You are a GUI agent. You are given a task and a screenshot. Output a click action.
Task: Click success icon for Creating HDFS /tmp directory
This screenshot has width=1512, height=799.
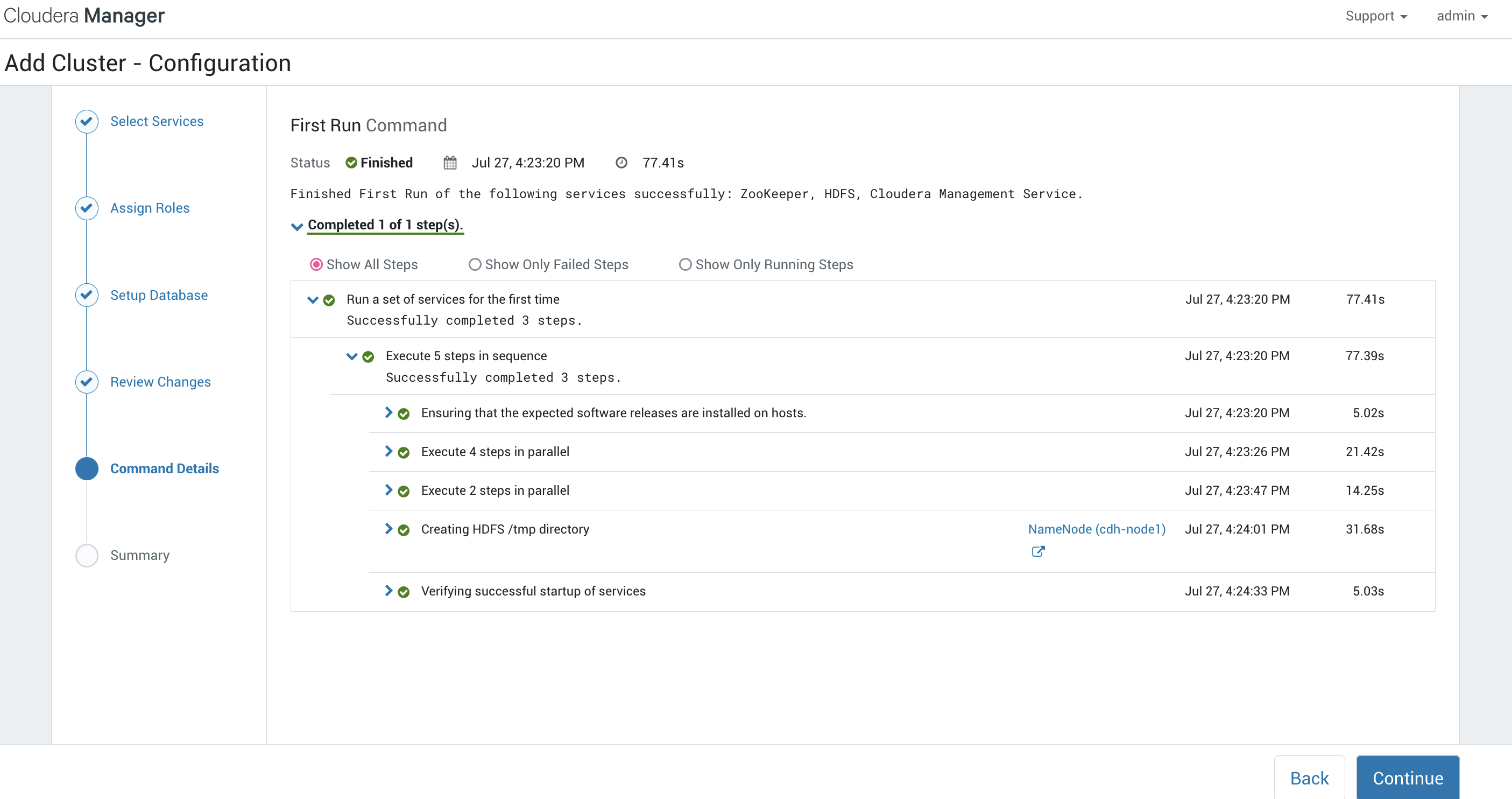point(404,530)
